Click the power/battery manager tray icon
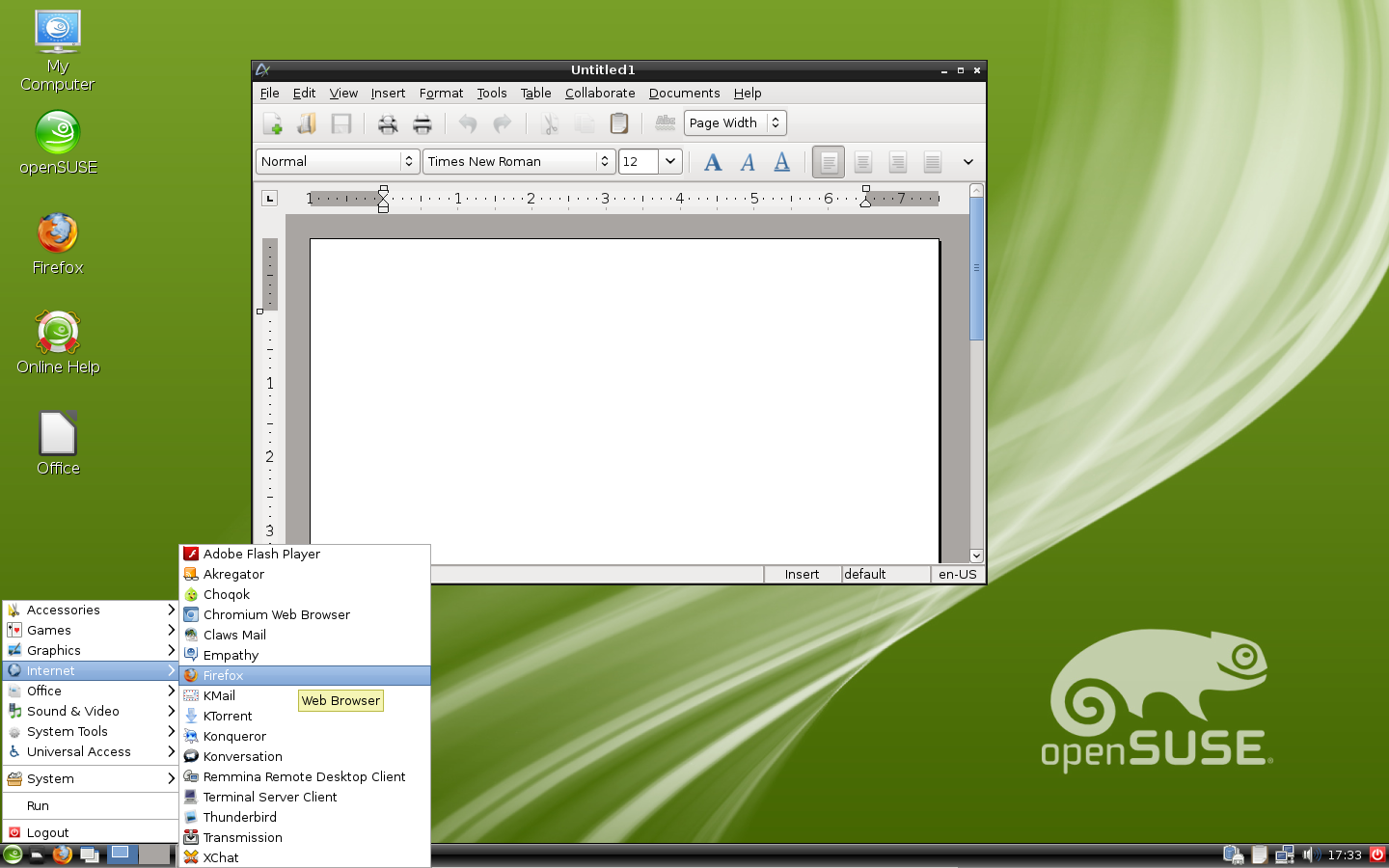The width and height of the screenshot is (1389, 868). tap(1233, 854)
